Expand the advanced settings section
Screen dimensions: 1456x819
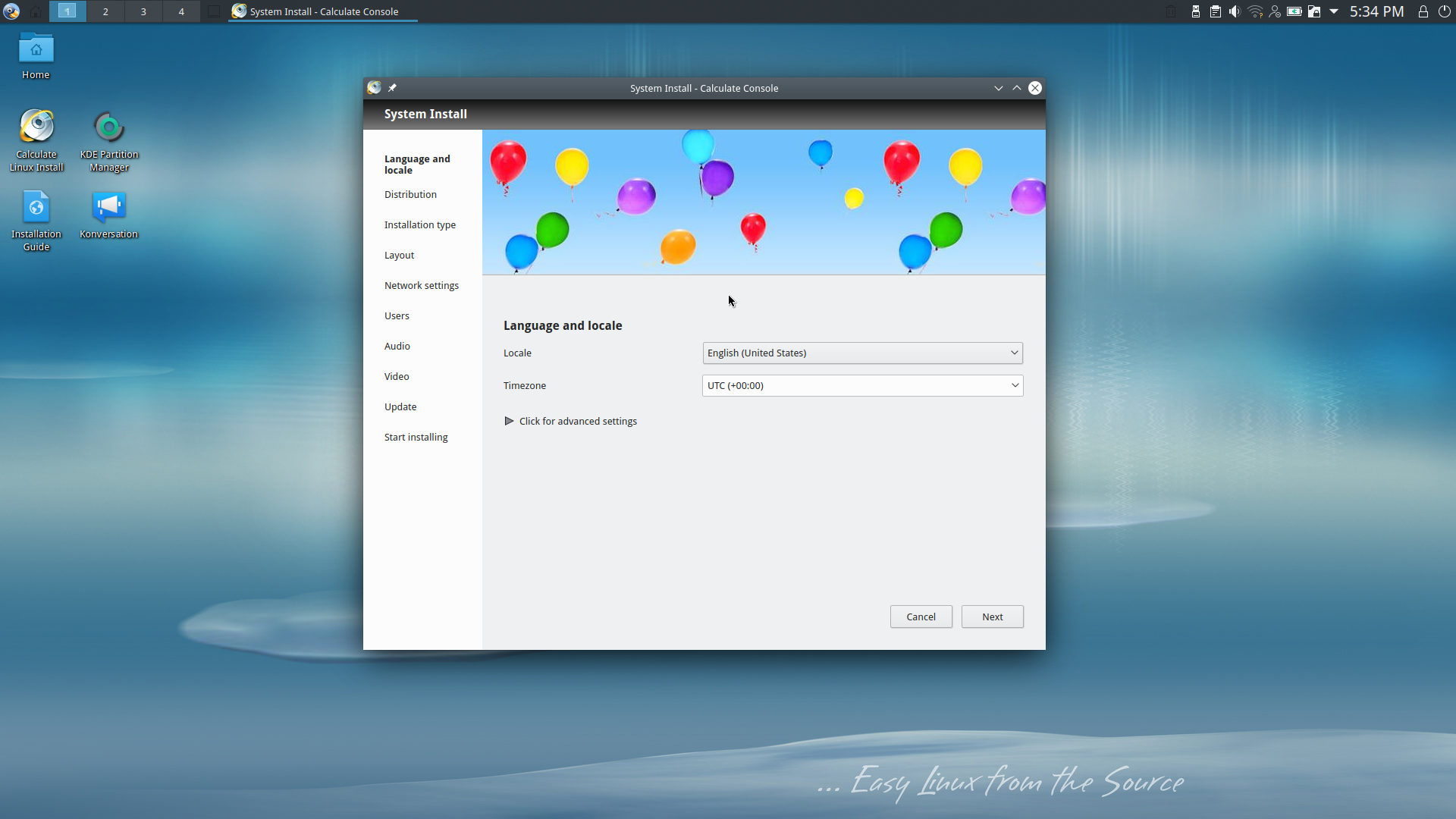coord(570,420)
